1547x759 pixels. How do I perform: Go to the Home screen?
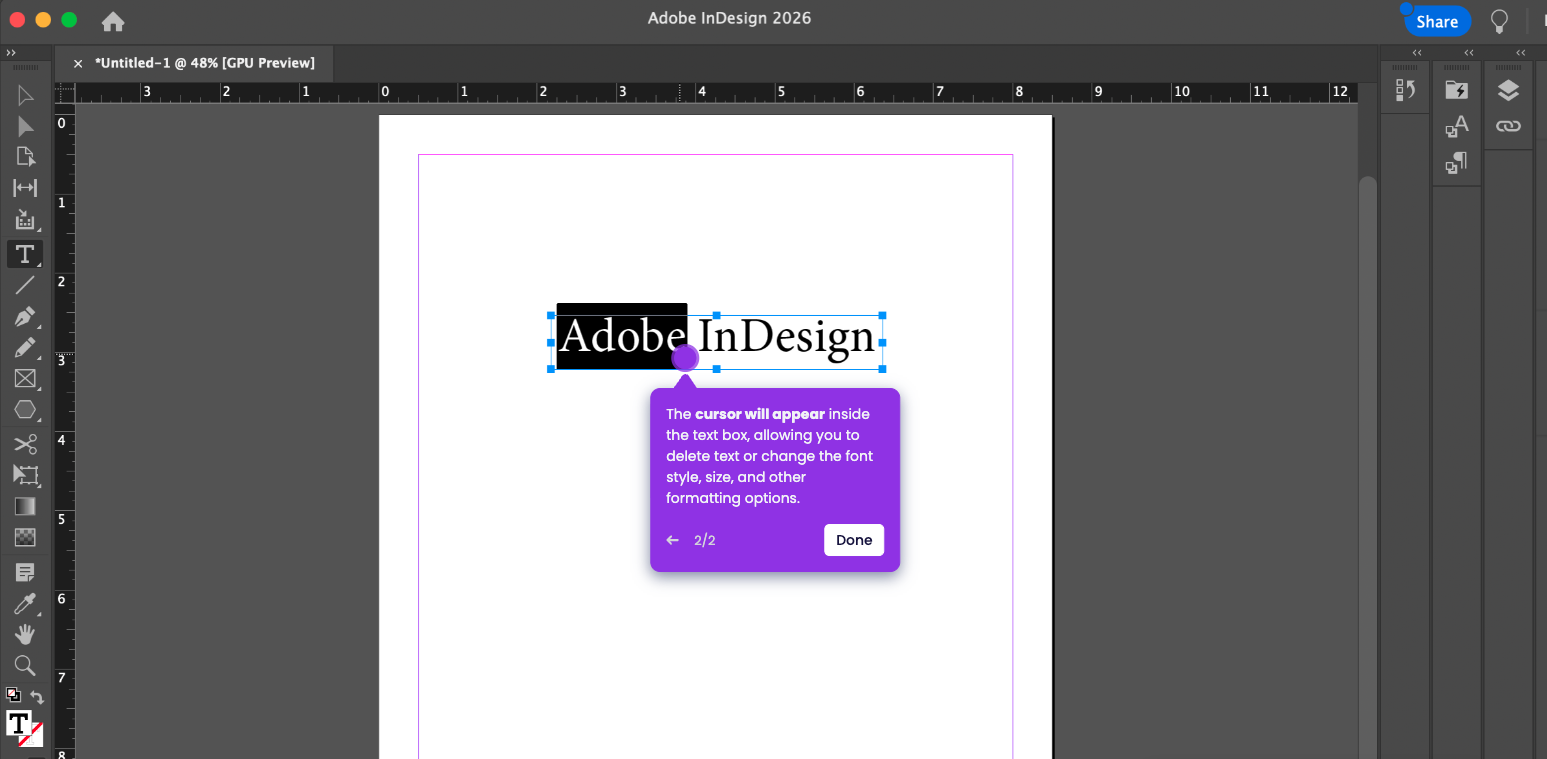(113, 21)
